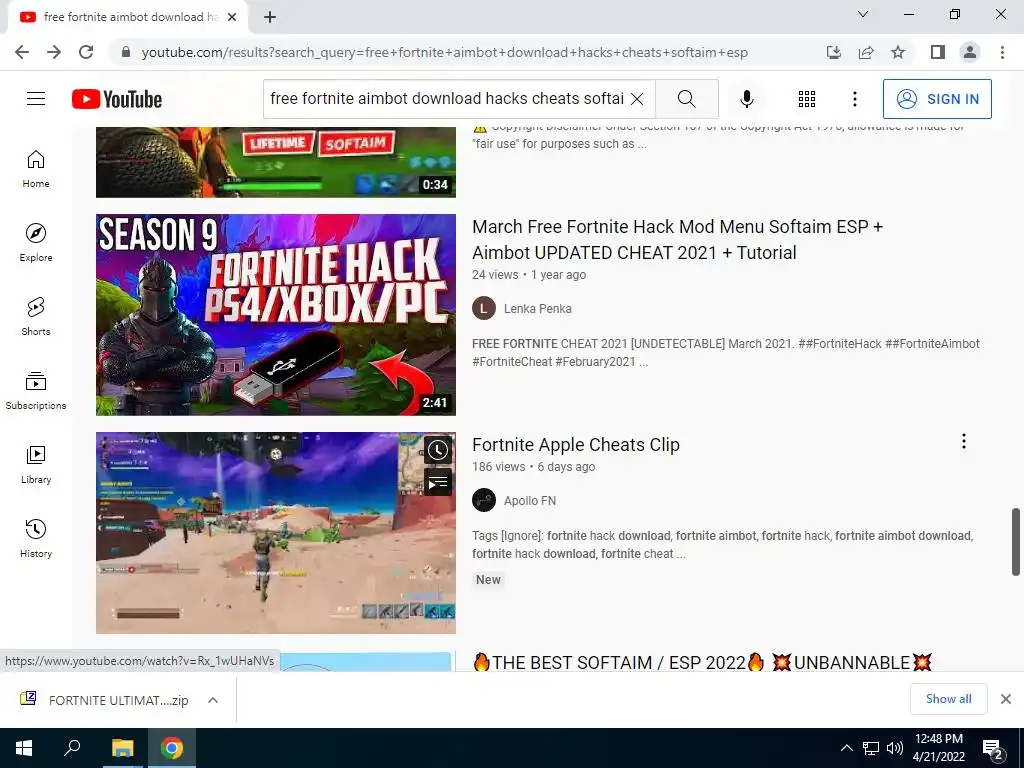This screenshot has width=1024, height=768.
Task: Toggle the Chrome side panel icon
Action: [x=938, y=52]
